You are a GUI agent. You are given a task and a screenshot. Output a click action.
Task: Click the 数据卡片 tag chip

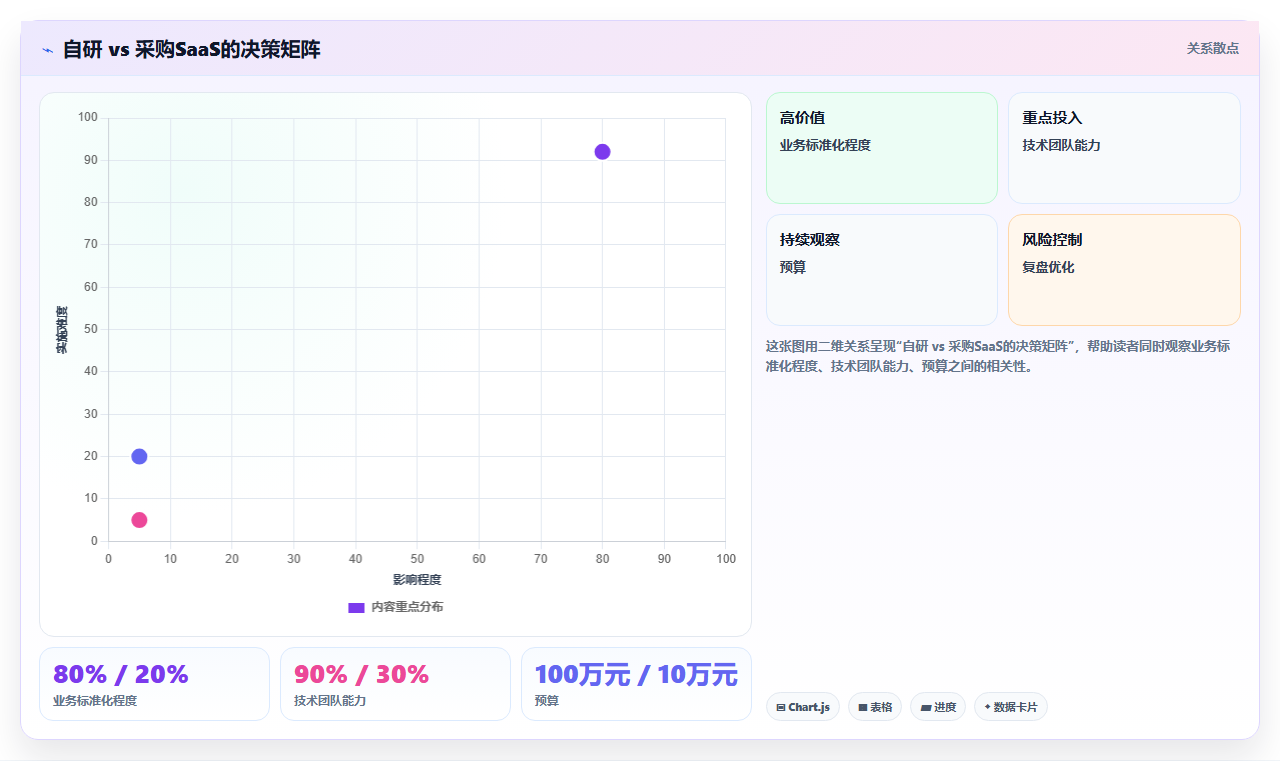1011,707
